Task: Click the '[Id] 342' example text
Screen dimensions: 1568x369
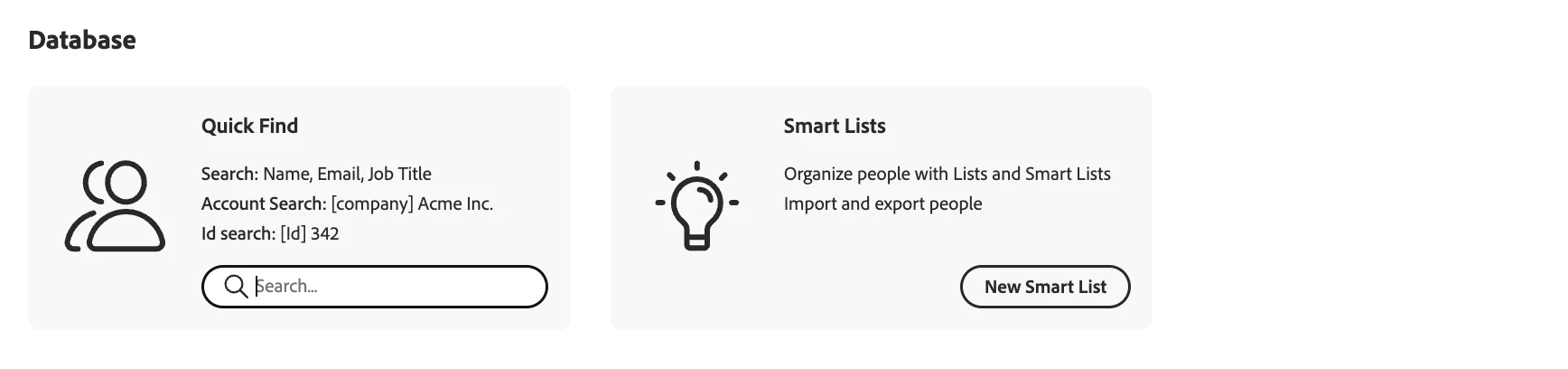Action: pos(310,233)
